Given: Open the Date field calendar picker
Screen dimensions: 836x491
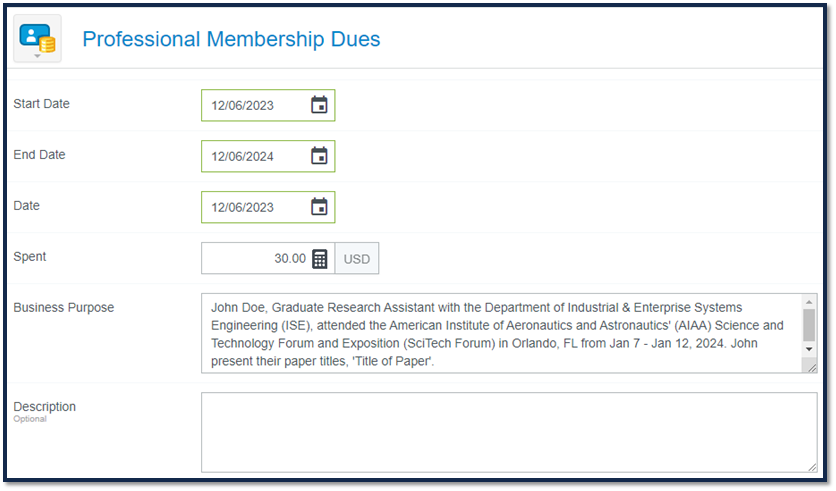Looking at the screenshot, I should coord(319,207).
